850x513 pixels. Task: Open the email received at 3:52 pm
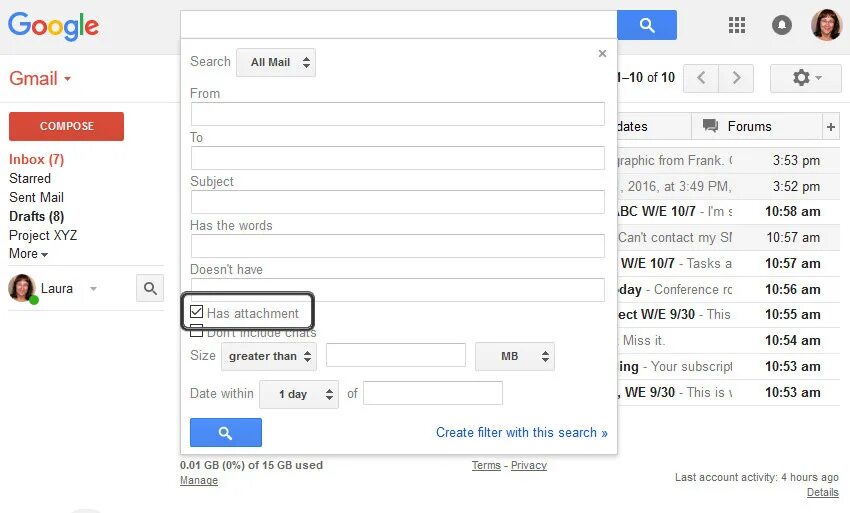[728, 187]
